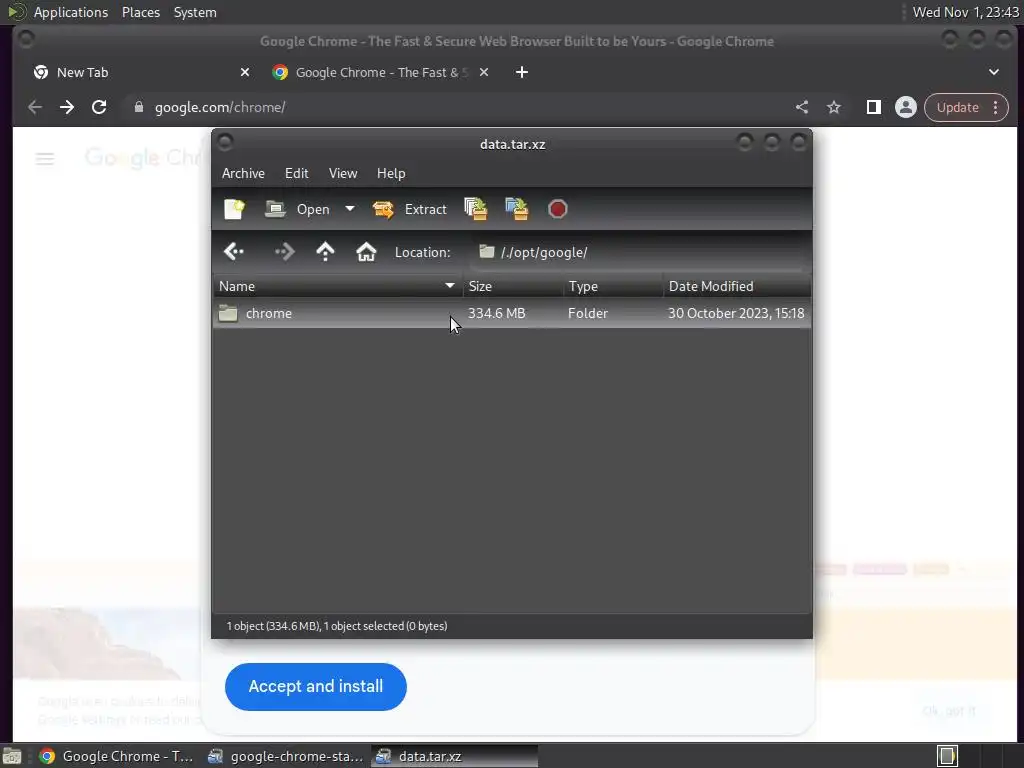Open the Help menu in archive manager
The width and height of the screenshot is (1024, 768).
click(391, 173)
